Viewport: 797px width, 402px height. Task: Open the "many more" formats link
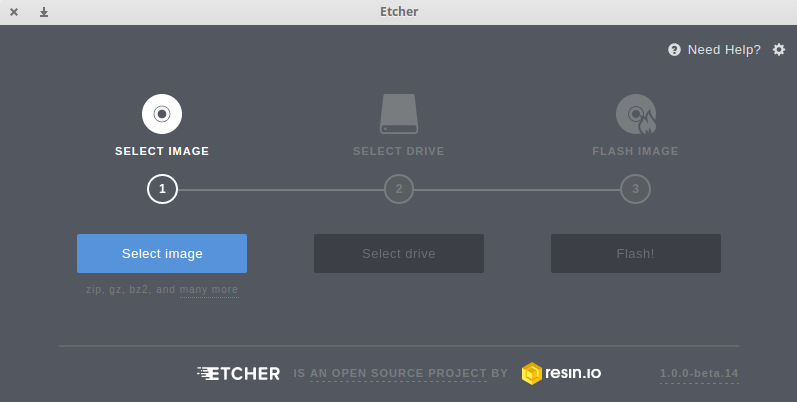(209, 290)
